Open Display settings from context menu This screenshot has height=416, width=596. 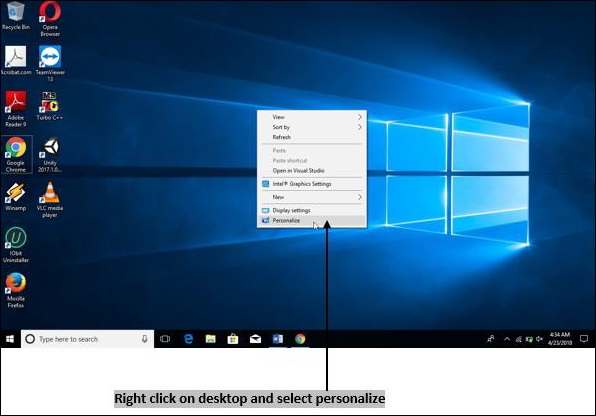point(312,210)
